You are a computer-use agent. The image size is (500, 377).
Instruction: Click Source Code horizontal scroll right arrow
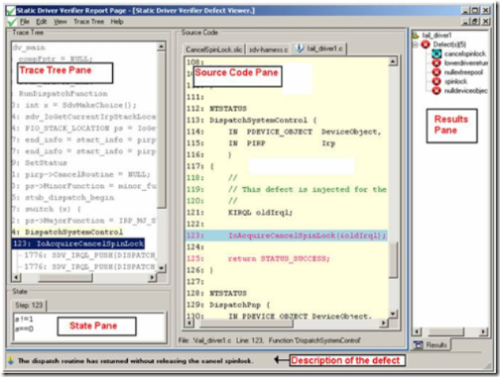pyautogui.click(x=384, y=323)
